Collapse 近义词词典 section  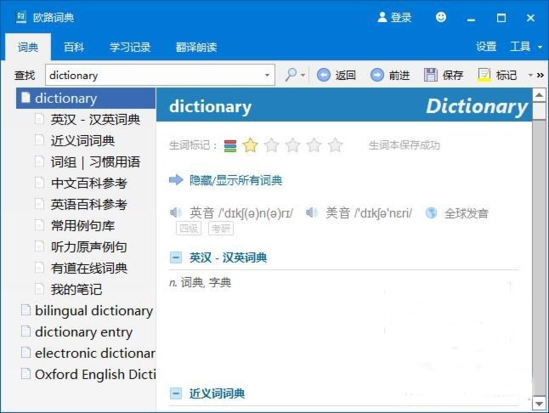coord(176,393)
